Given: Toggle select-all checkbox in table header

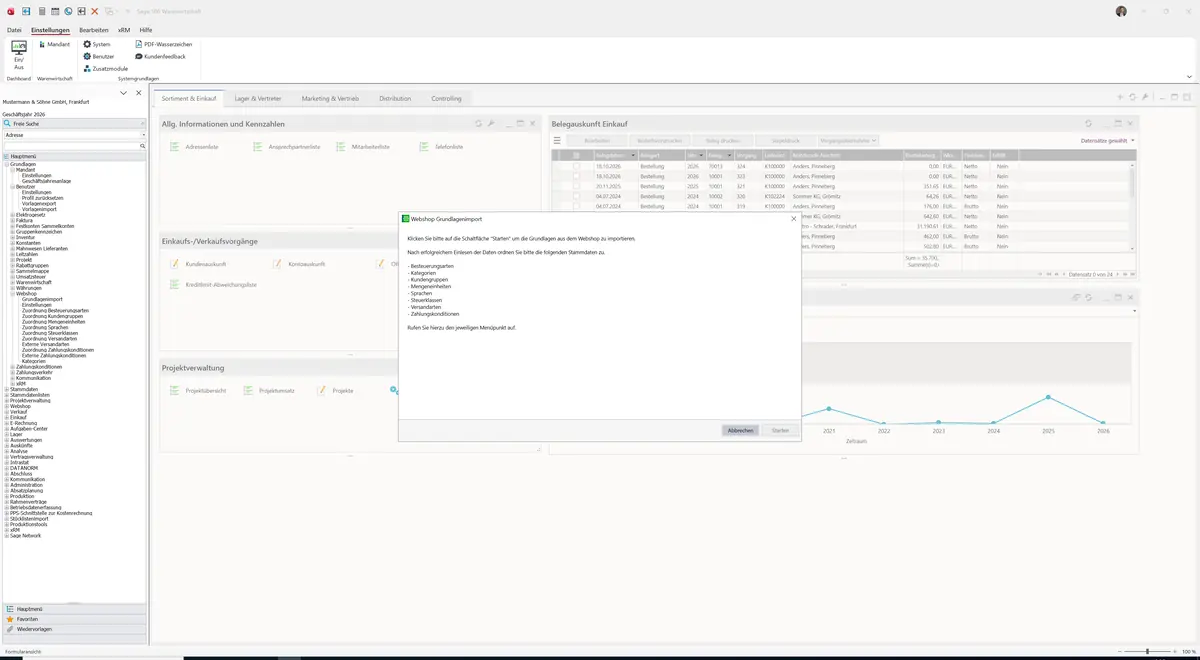Looking at the screenshot, I should click(x=576, y=155).
